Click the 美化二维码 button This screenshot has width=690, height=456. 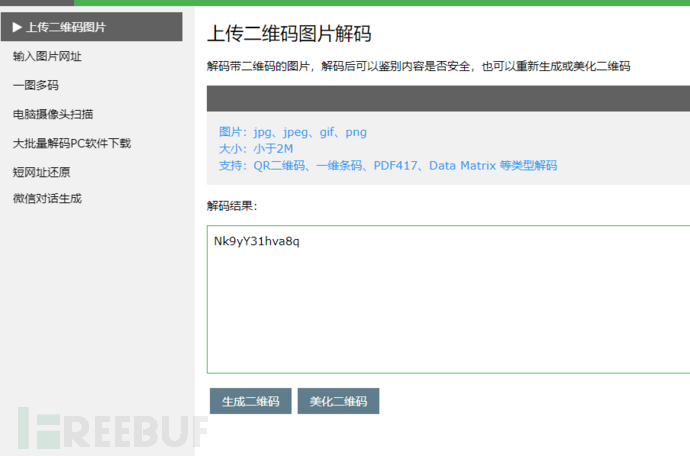(338, 401)
